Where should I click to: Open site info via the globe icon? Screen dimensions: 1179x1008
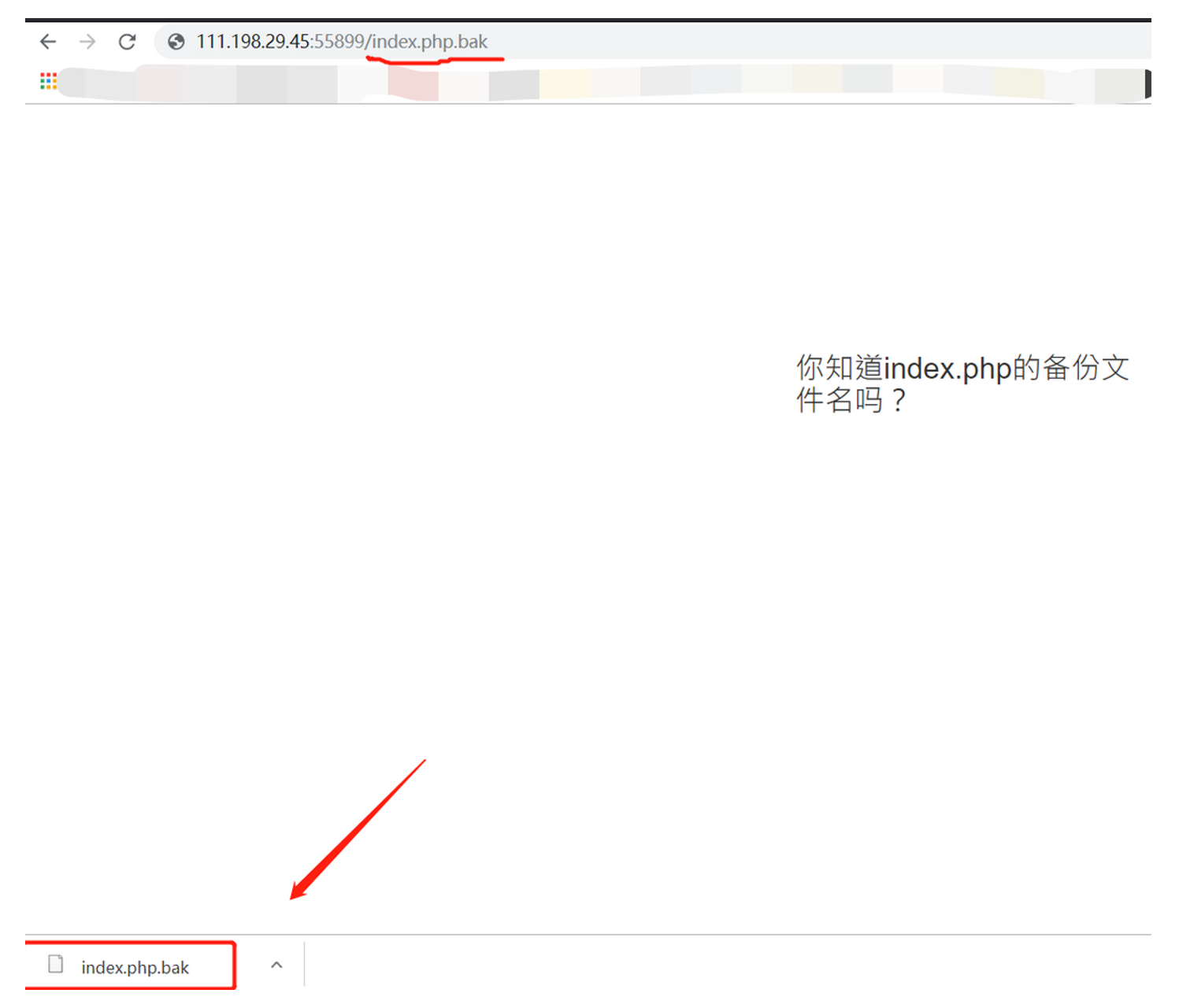(x=176, y=42)
